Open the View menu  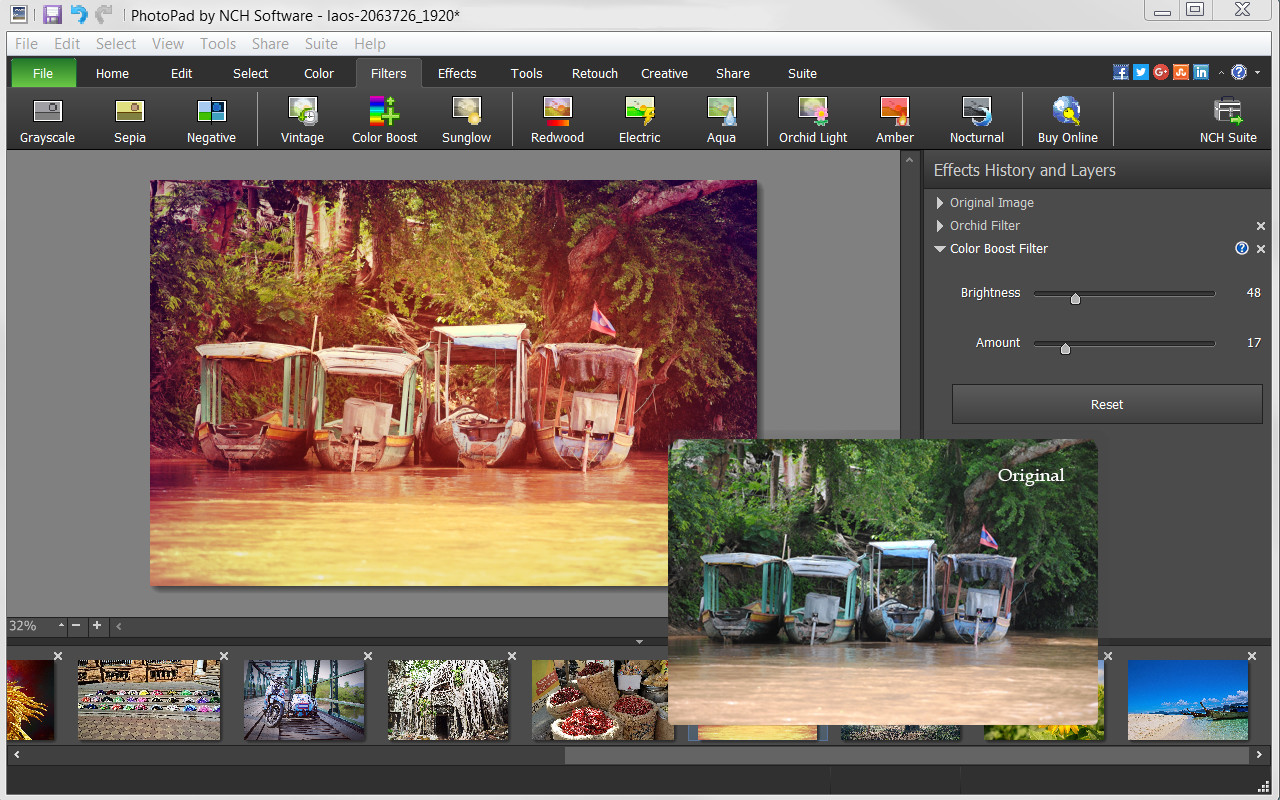coord(167,43)
